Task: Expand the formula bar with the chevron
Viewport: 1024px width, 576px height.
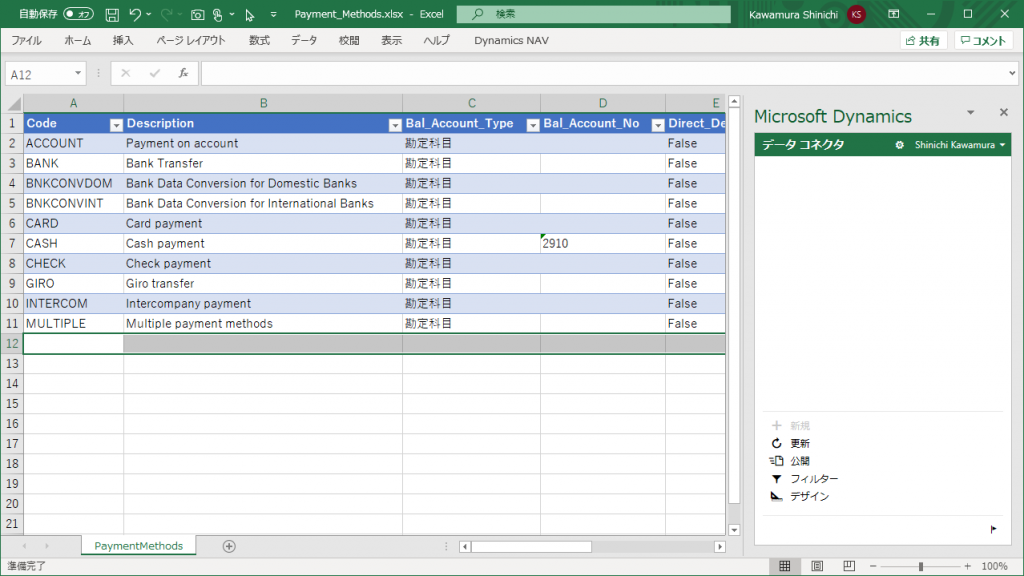Action: [x=1012, y=73]
